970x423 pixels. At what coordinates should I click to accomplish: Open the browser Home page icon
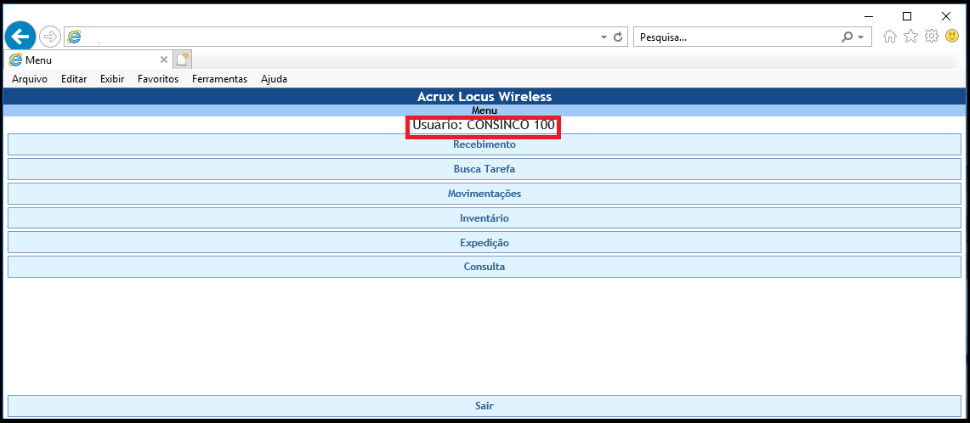coord(890,37)
